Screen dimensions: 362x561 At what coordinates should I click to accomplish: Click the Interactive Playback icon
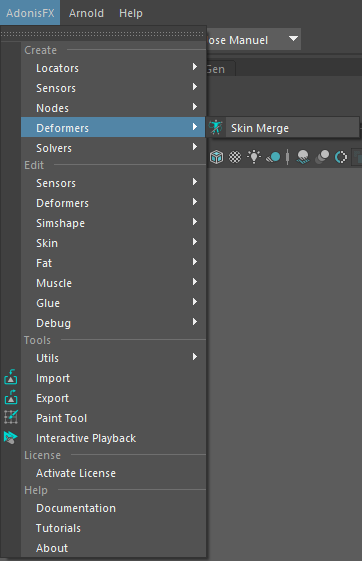coord(11,437)
